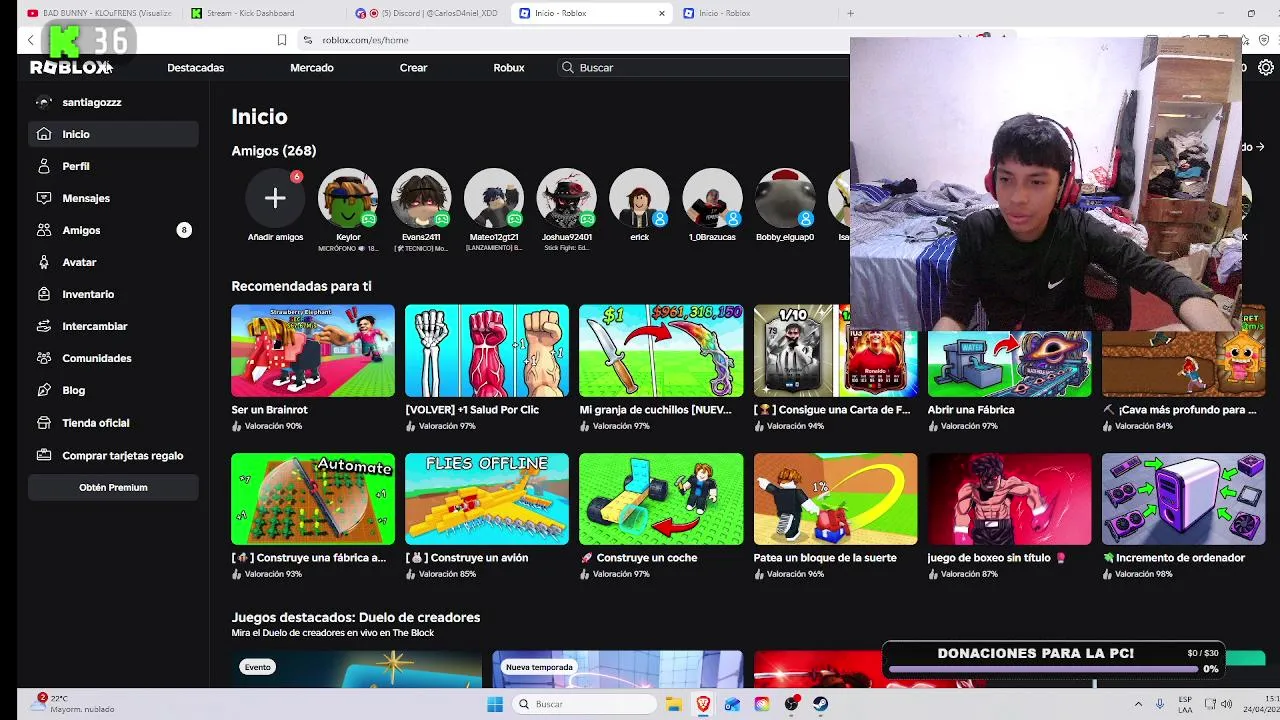Open the Perfil page from sidebar
Viewport: 1280px width, 720px height.
click(113, 166)
